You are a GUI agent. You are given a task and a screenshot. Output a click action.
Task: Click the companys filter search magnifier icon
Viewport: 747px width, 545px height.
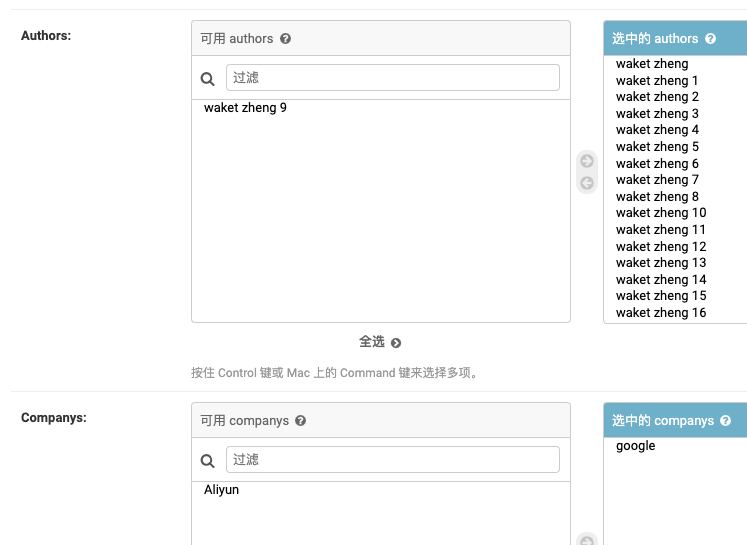point(208,461)
